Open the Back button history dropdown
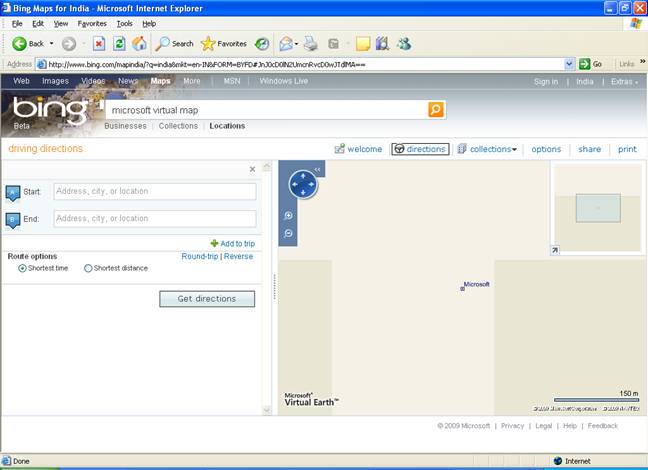This screenshot has width=648, height=470. point(51,43)
